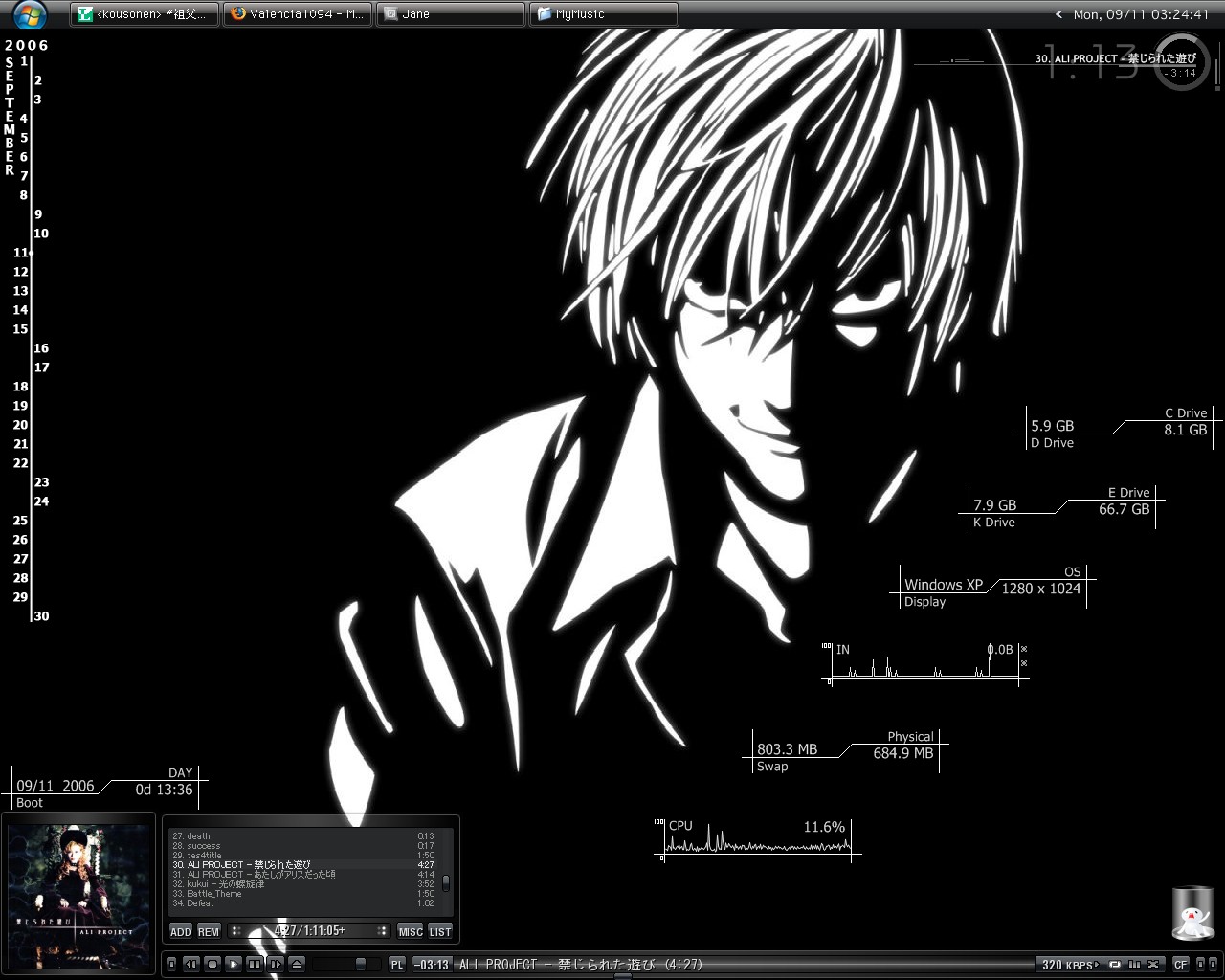Click the far-left player bar grip button

pyautogui.click(x=171, y=965)
